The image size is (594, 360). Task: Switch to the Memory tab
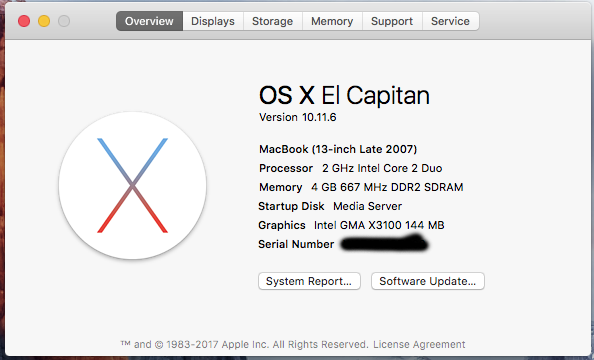pos(332,21)
